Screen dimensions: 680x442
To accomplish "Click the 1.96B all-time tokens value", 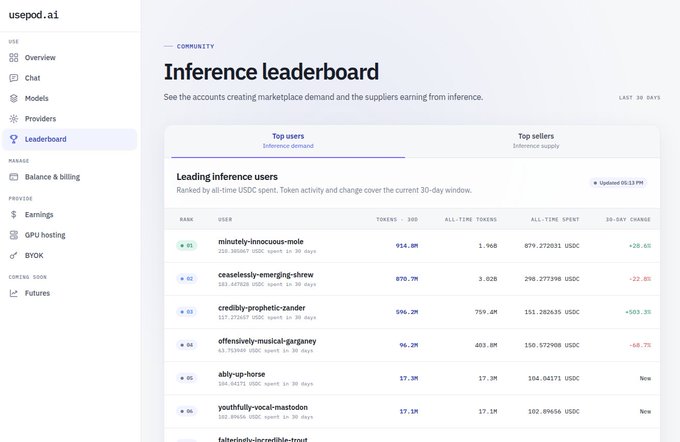I will coord(488,246).
